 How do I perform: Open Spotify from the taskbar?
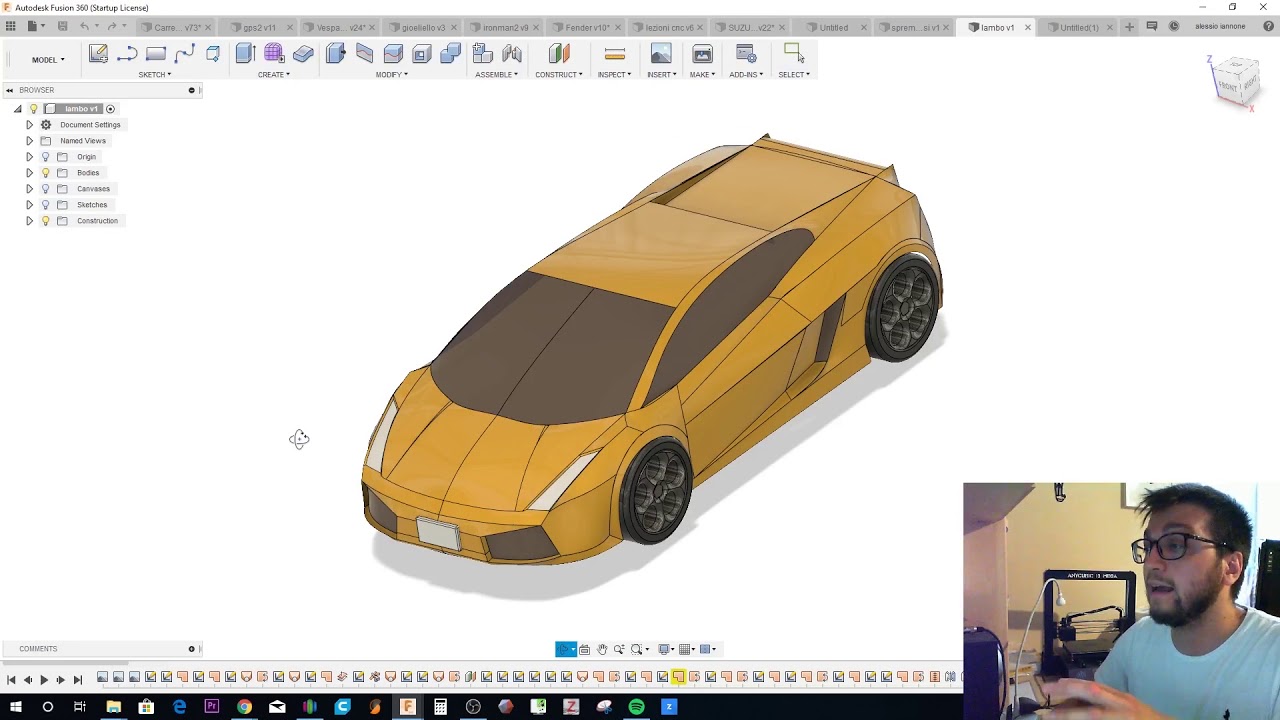coord(637,707)
